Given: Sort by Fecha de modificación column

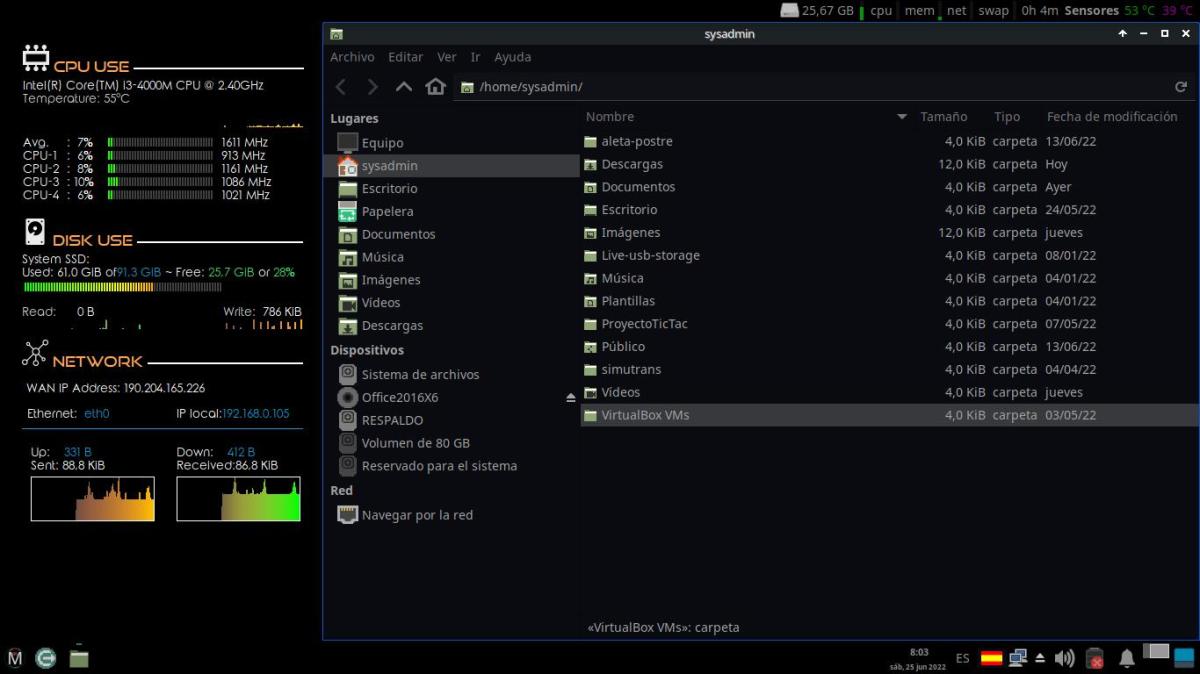Looking at the screenshot, I should click(x=1111, y=117).
